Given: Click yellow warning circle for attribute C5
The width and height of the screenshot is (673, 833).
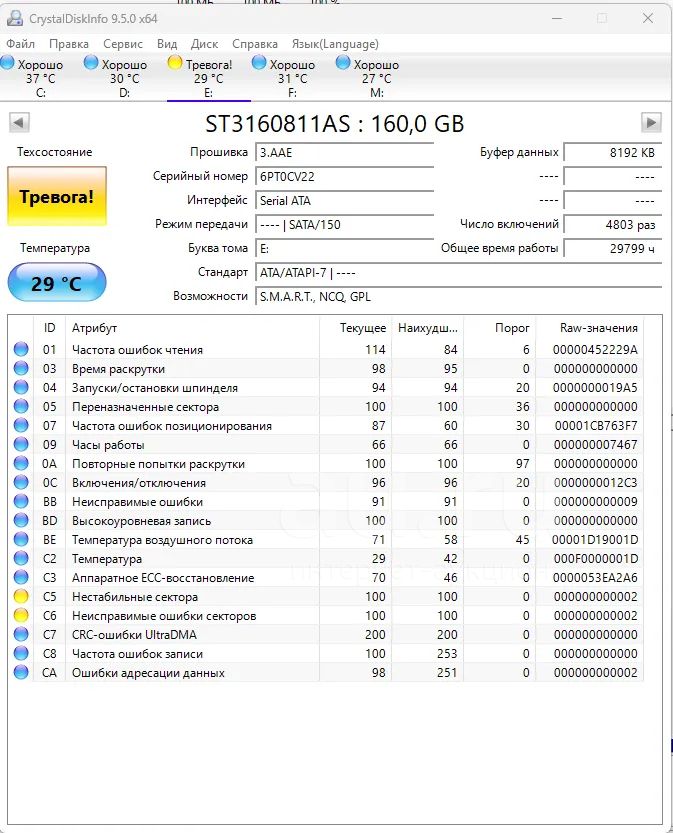Looking at the screenshot, I should tap(21, 597).
